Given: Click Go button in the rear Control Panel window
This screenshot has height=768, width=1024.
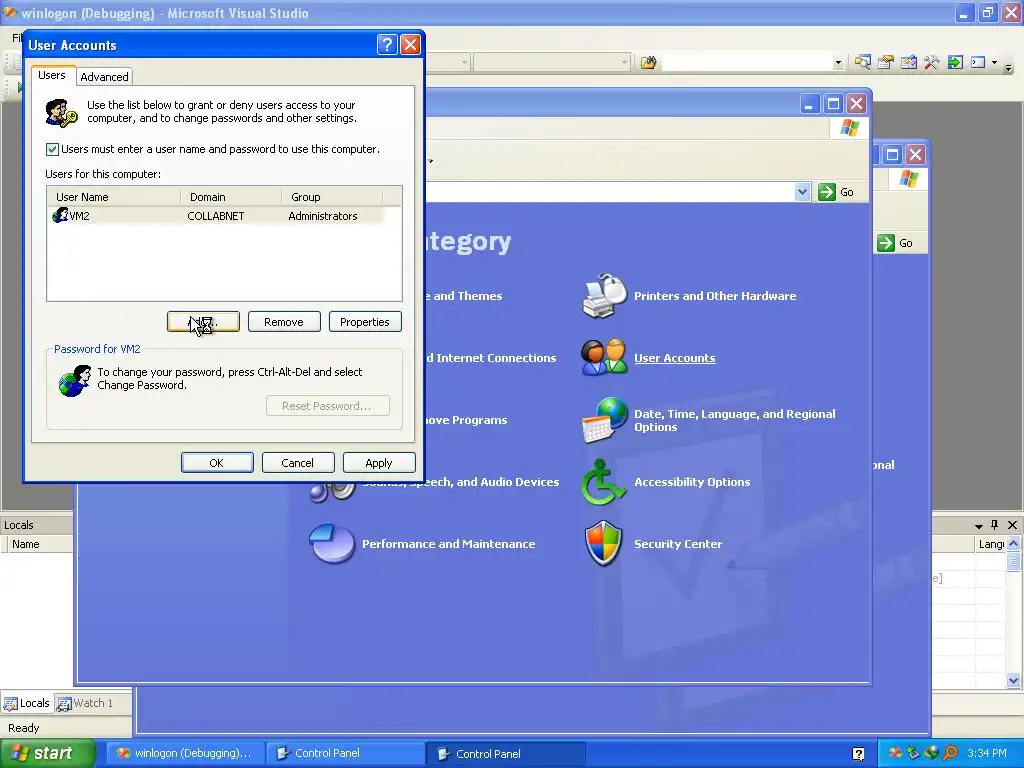Looking at the screenshot, I should [x=895, y=243].
